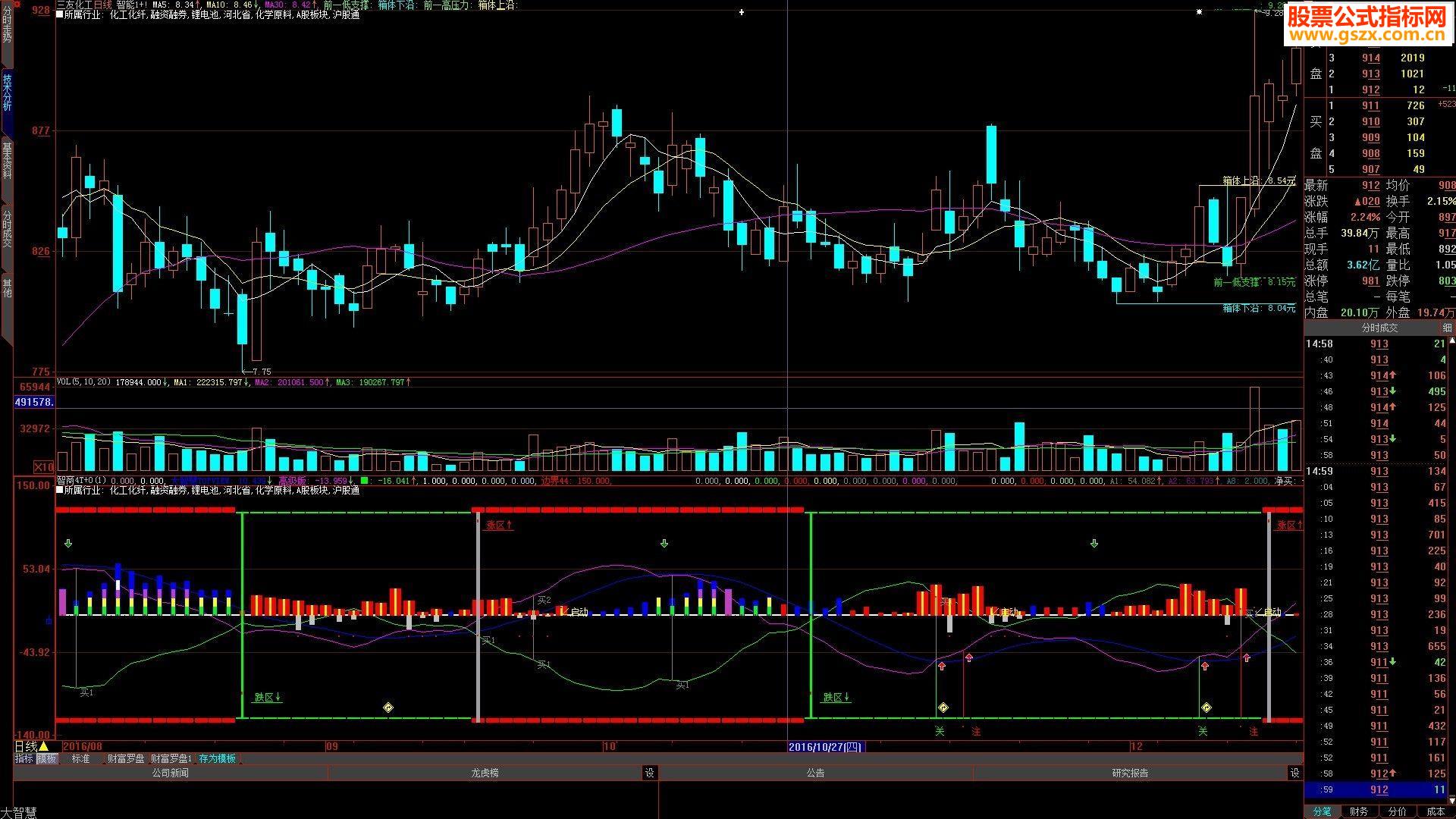
Task: Click the 边界44: 150.000 readout
Action: [x=576, y=481]
